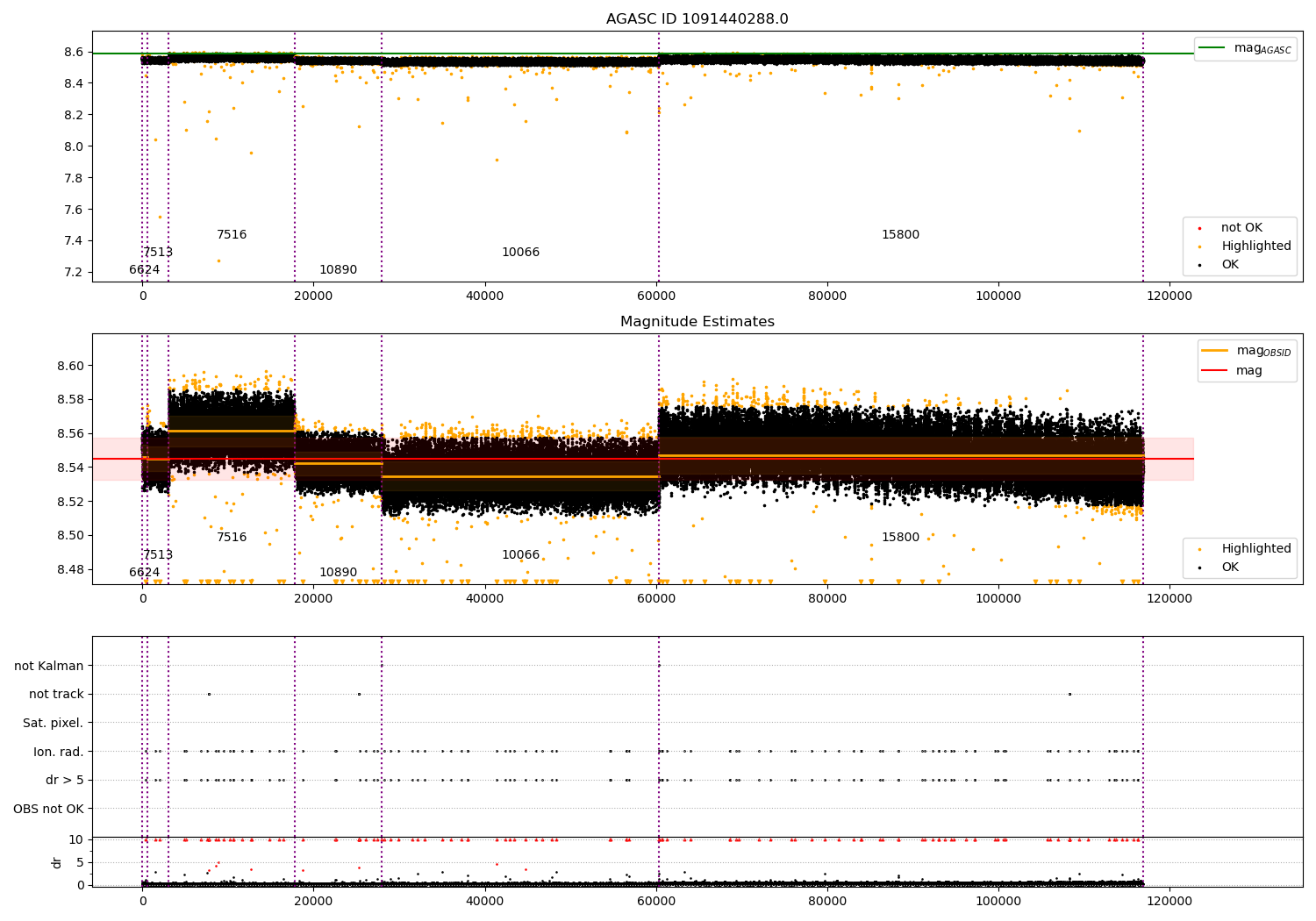Click the 'not Kalman' axis label
The height and width of the screenshot is (921, 1316).
click(x=49, y=666)
